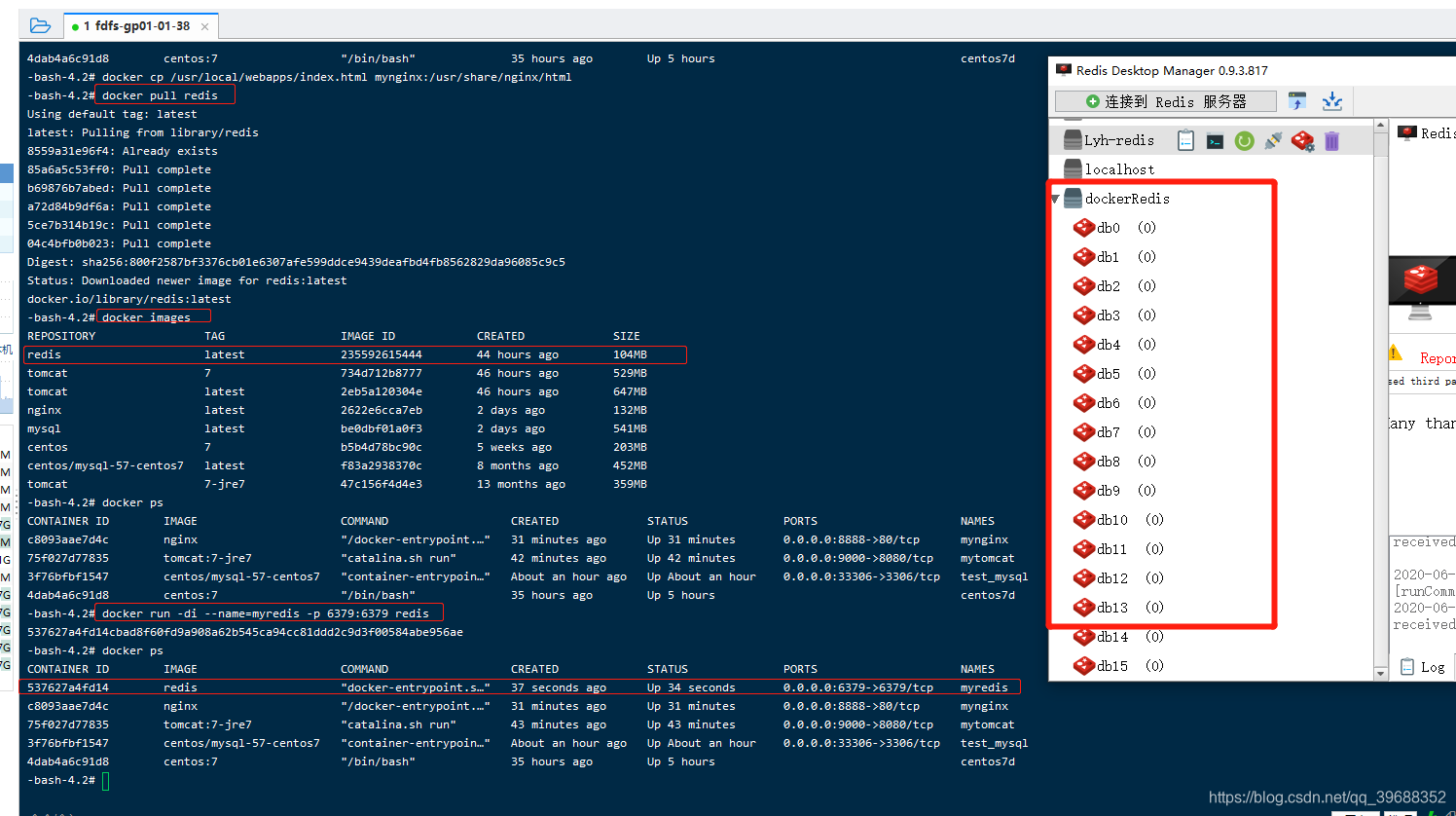Viewport: 1456px width, 816px height.
Task: Click the localhost server stack icon
Action: point(1073,169)
